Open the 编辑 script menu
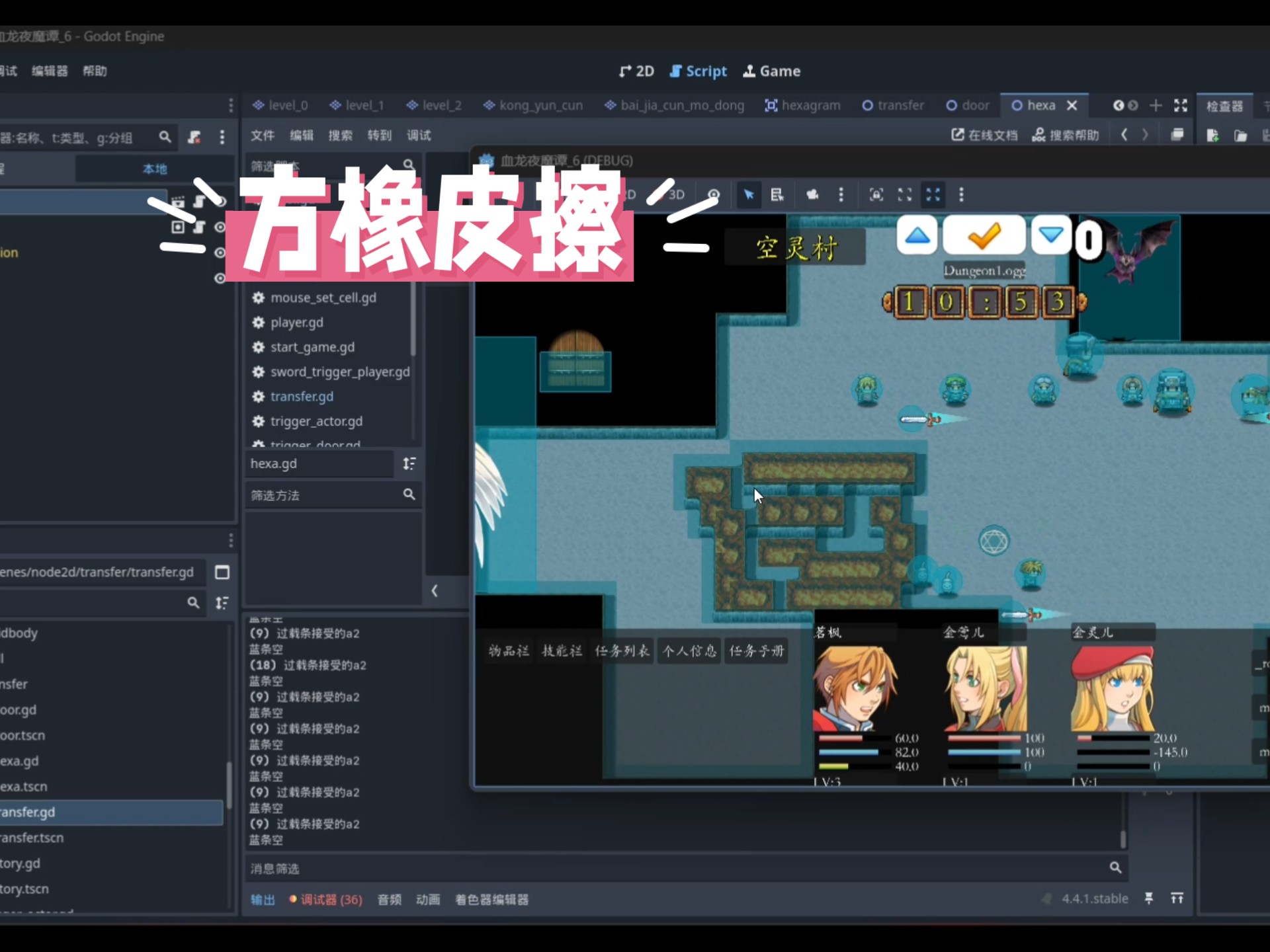 coord(302,135)
